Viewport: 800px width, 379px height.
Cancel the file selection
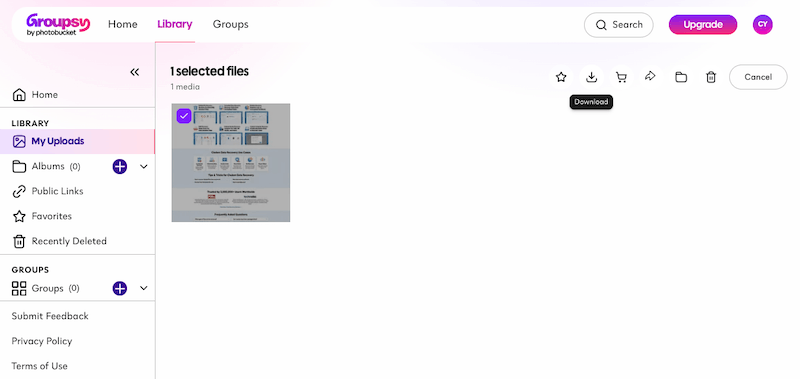(x=758, y=77)
